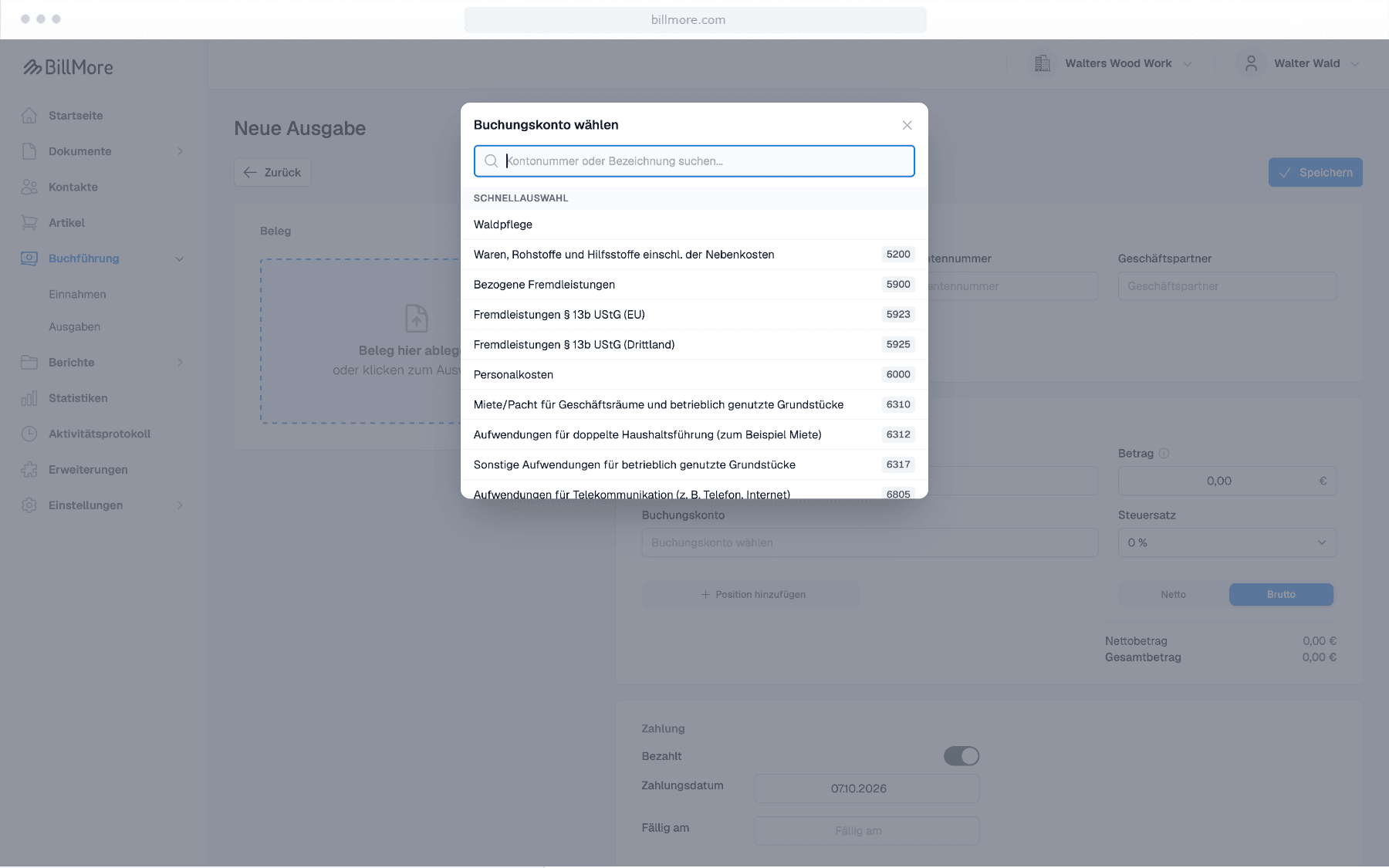Click the Artikel cart icon

coord(29,222)
